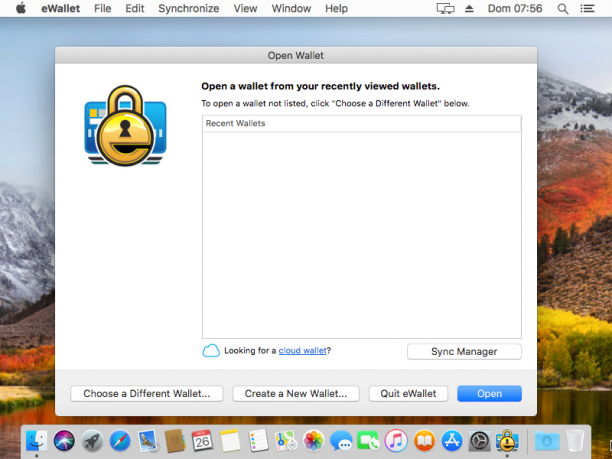Open Notes yellow pad icon in Dock

230,441
